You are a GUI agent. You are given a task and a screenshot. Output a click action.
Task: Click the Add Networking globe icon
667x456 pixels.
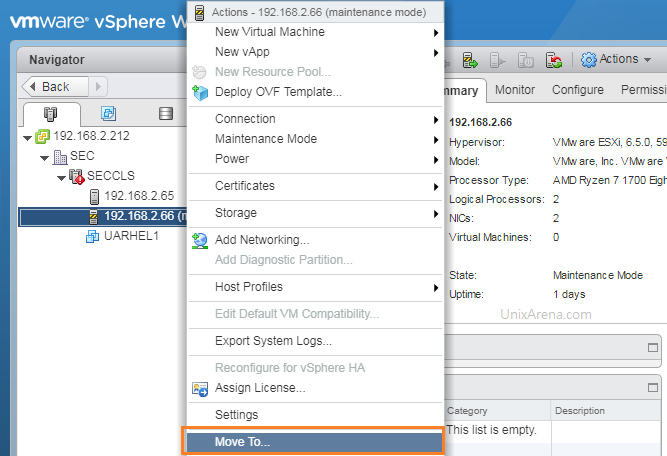pyautogui.click(x=200, y=240)
